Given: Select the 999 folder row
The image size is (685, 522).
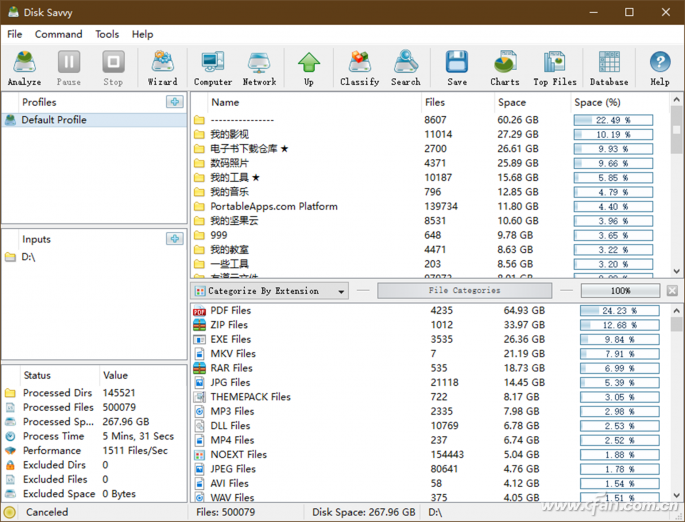Looking at the screenshot, I should (430, 235).
